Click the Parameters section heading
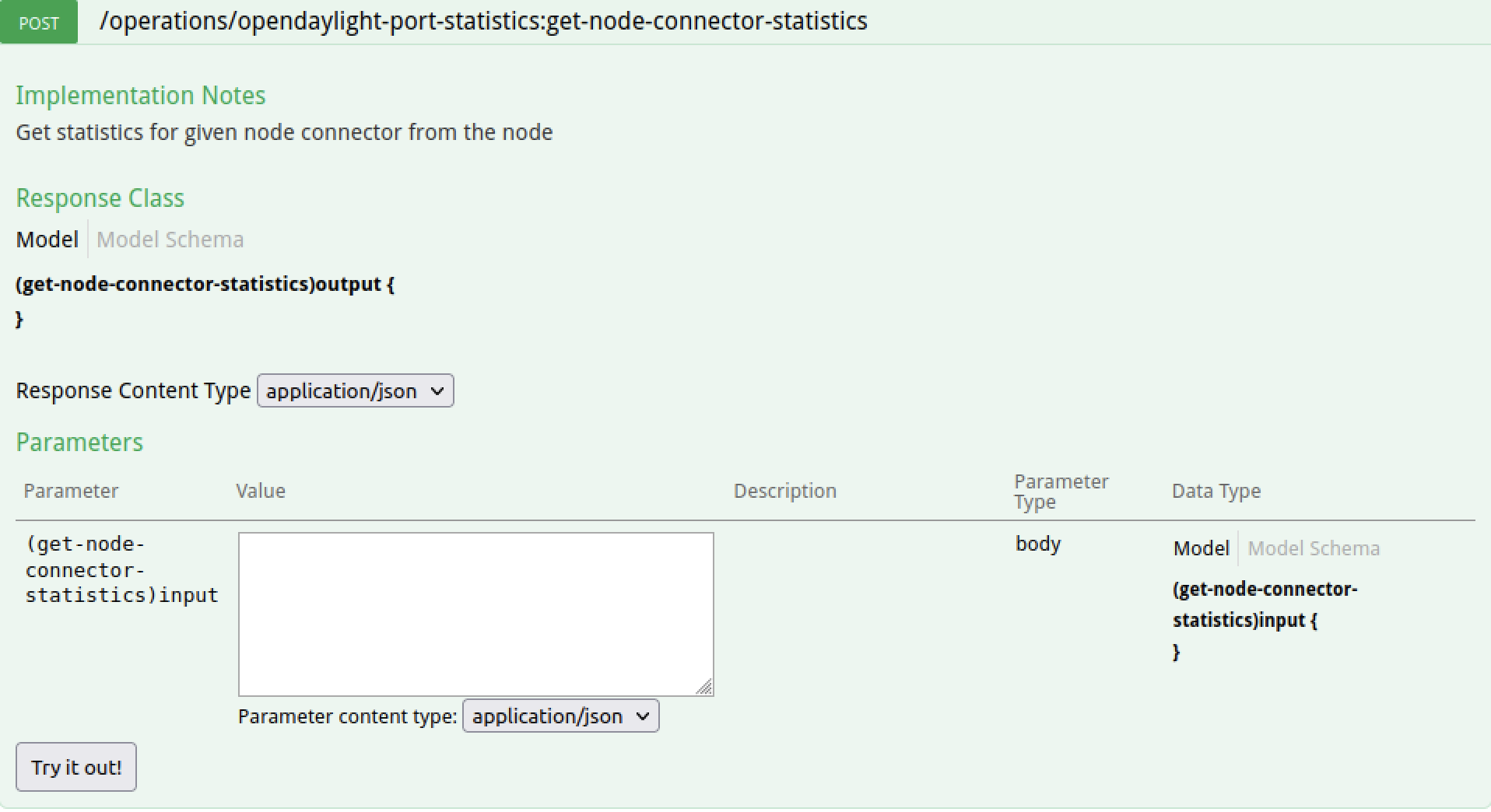Viewport: 1491px width, 812px height. coord(79,443)
